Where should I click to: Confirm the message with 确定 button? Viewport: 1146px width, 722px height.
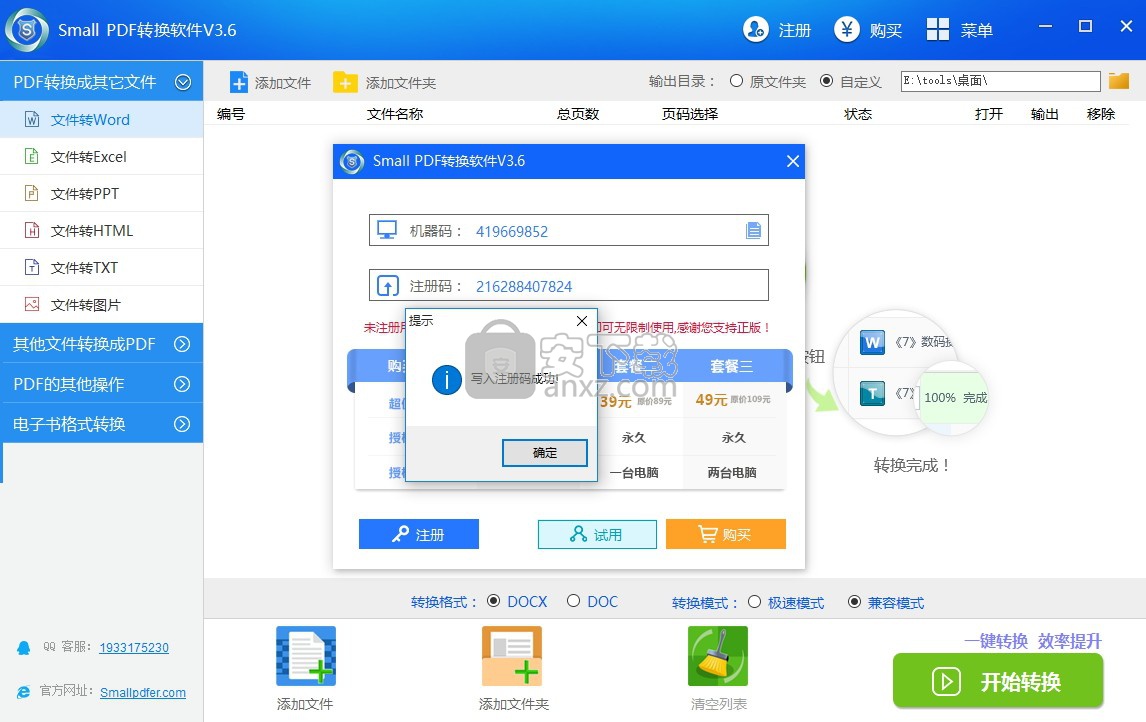coord(544,452)
